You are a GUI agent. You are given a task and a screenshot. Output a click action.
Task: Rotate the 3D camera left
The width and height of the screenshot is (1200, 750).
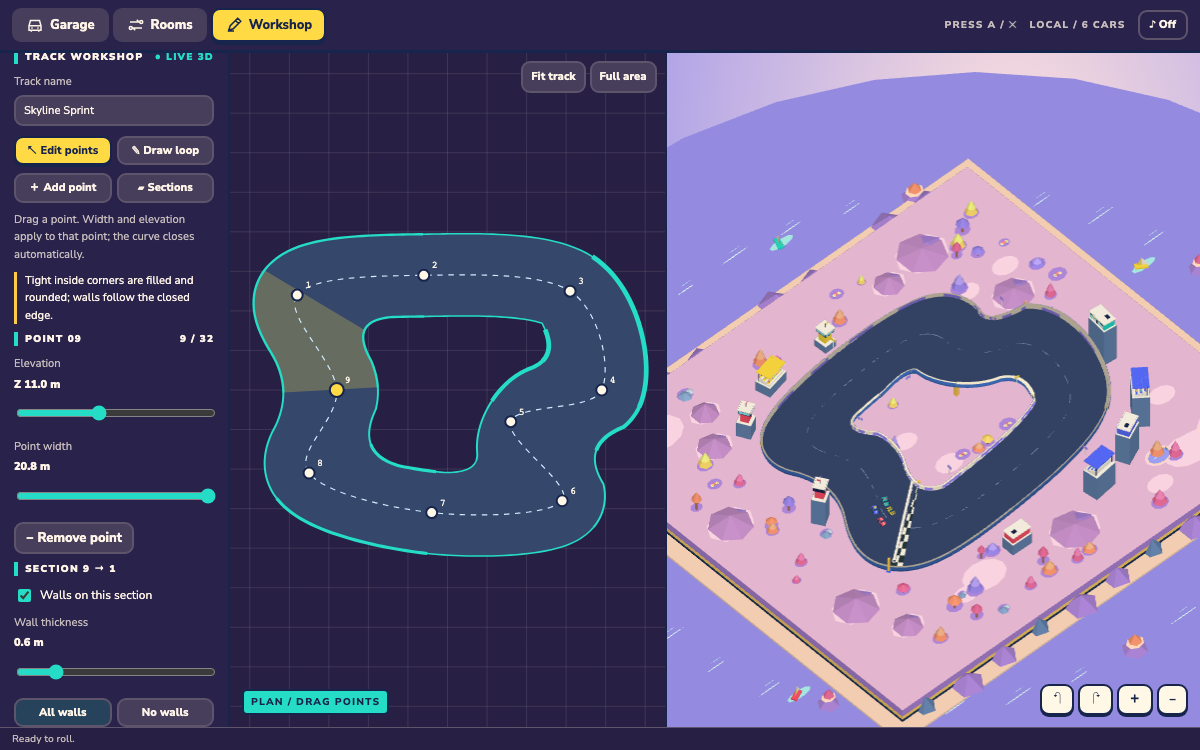tap(1057, 699)
